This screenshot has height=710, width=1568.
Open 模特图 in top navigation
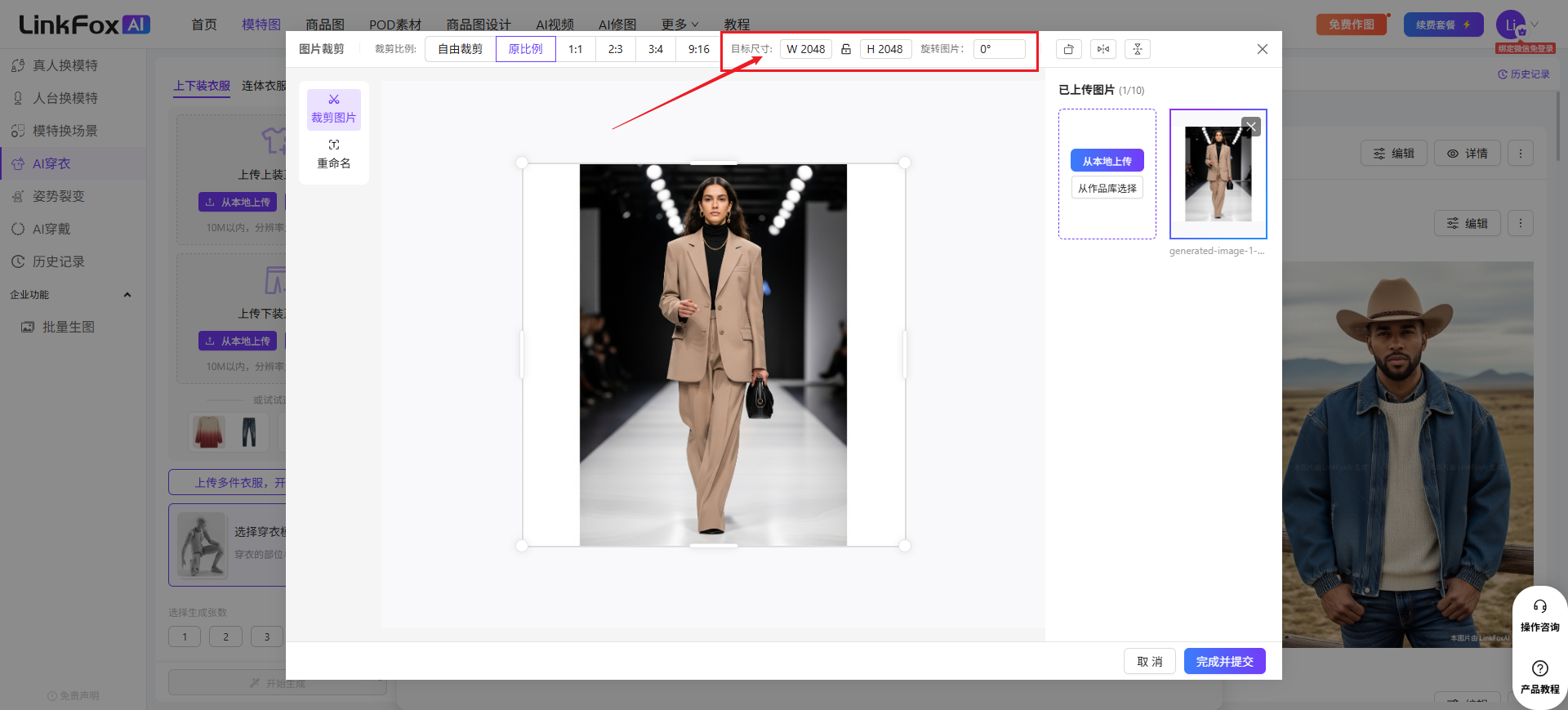pos(261,25)
